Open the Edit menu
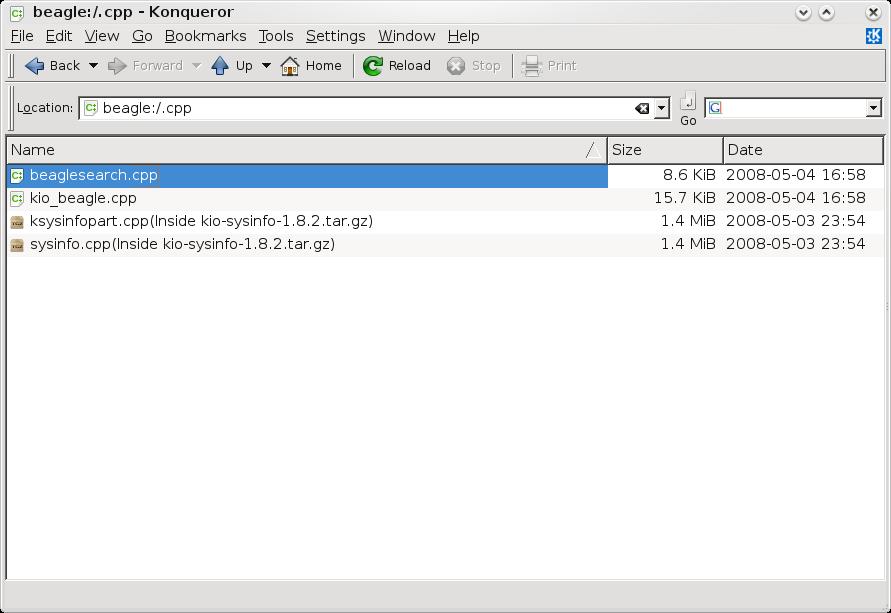 [x=59, y=36]
